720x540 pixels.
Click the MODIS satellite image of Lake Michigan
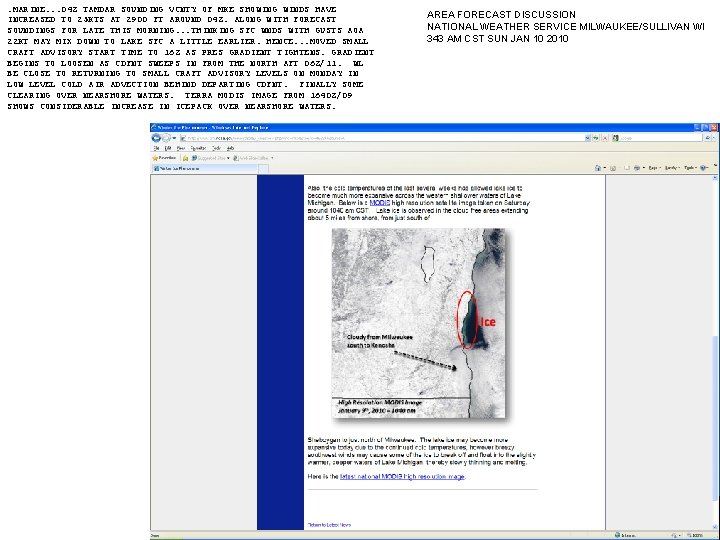pos(418,323)
